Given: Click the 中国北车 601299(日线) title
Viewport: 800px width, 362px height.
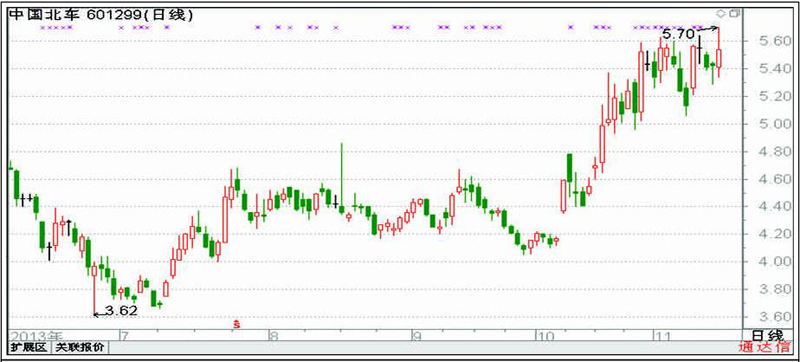Looking at the screenshot, I should tap(102, 16).
